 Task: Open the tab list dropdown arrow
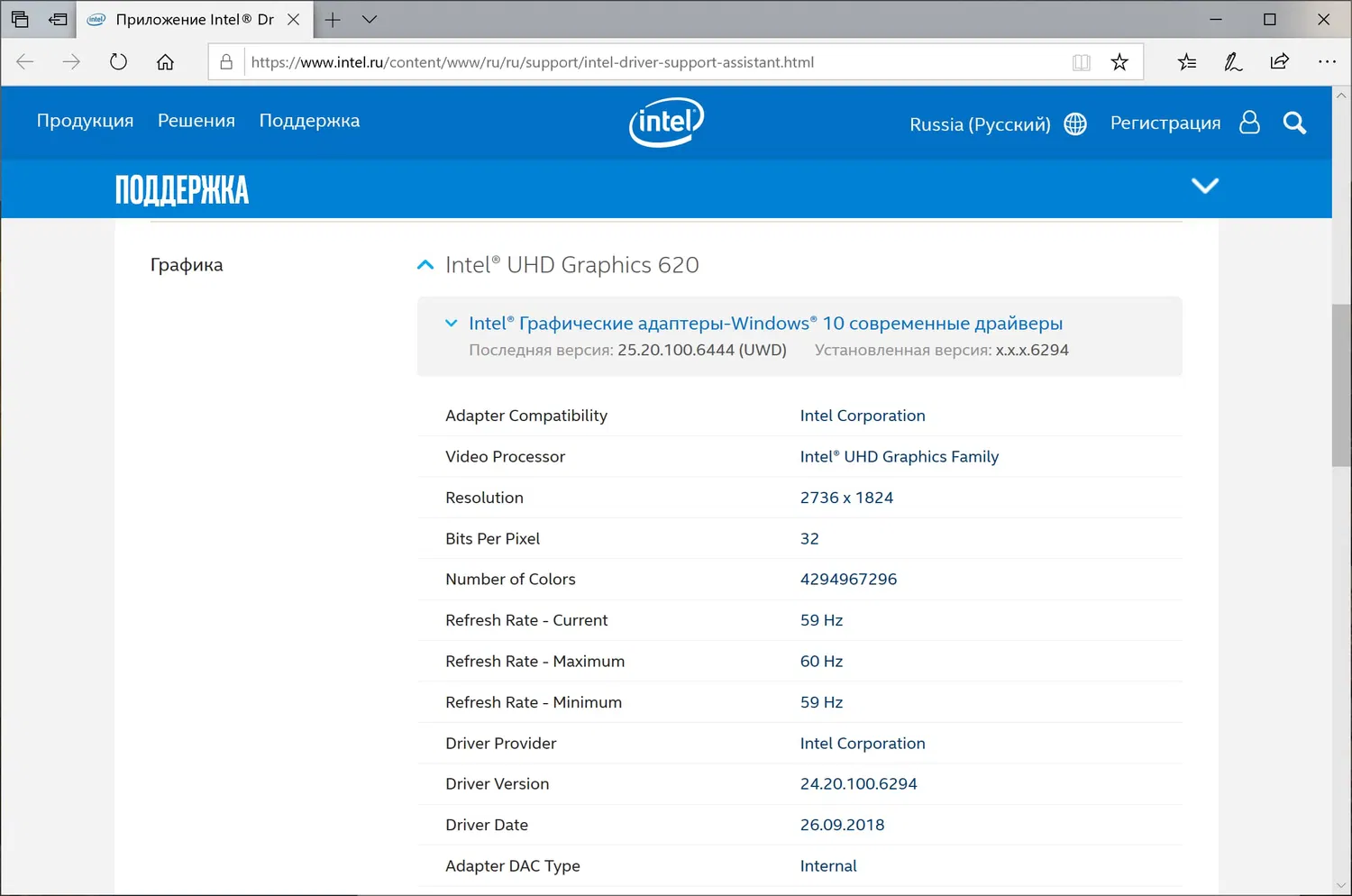[370, 18]
